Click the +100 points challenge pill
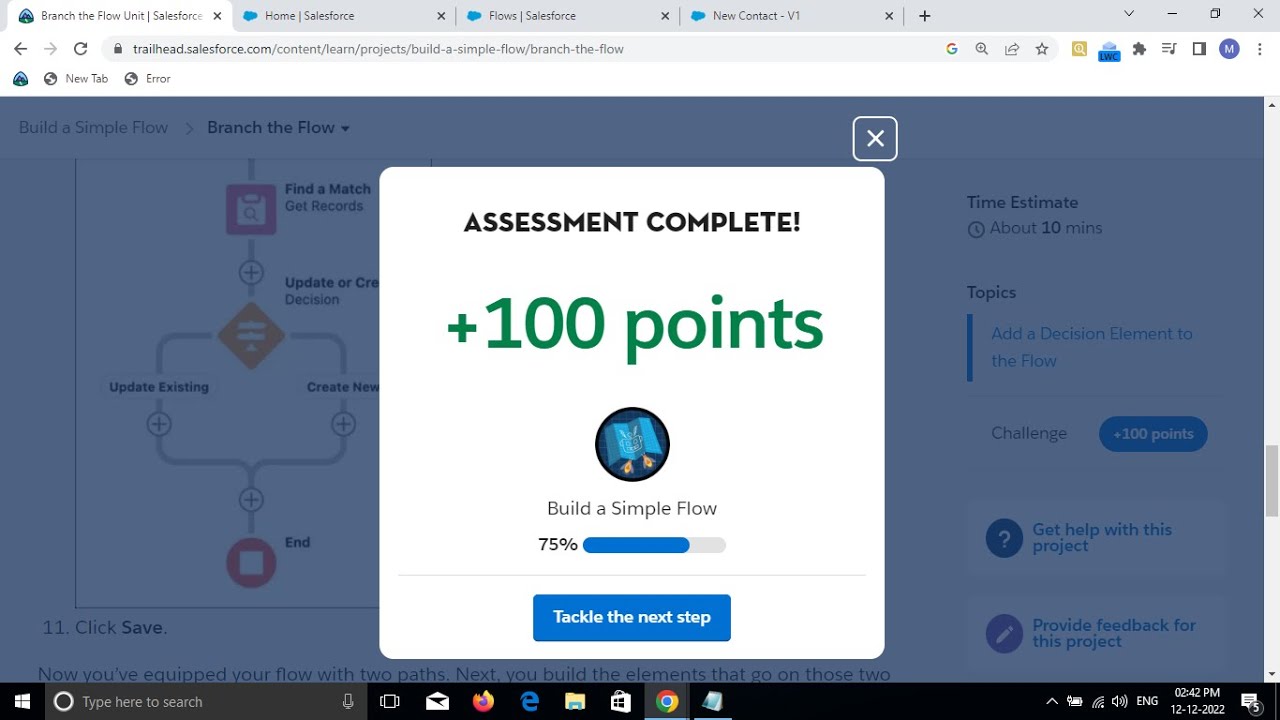The height and width of the screenshot is (720, 1280). pyautogui.click(x=1153, y=434)
